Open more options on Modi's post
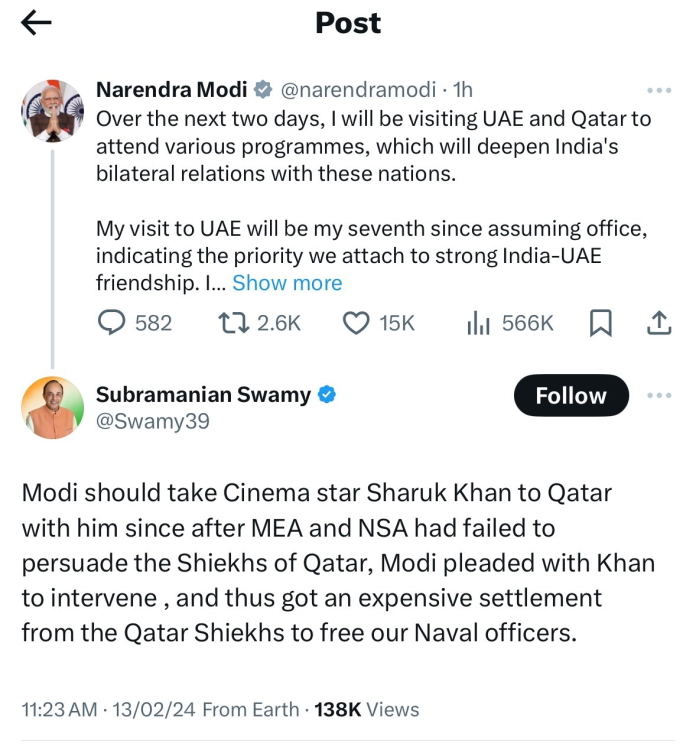Viewport: 696px width, 750px height. point(659,90)
